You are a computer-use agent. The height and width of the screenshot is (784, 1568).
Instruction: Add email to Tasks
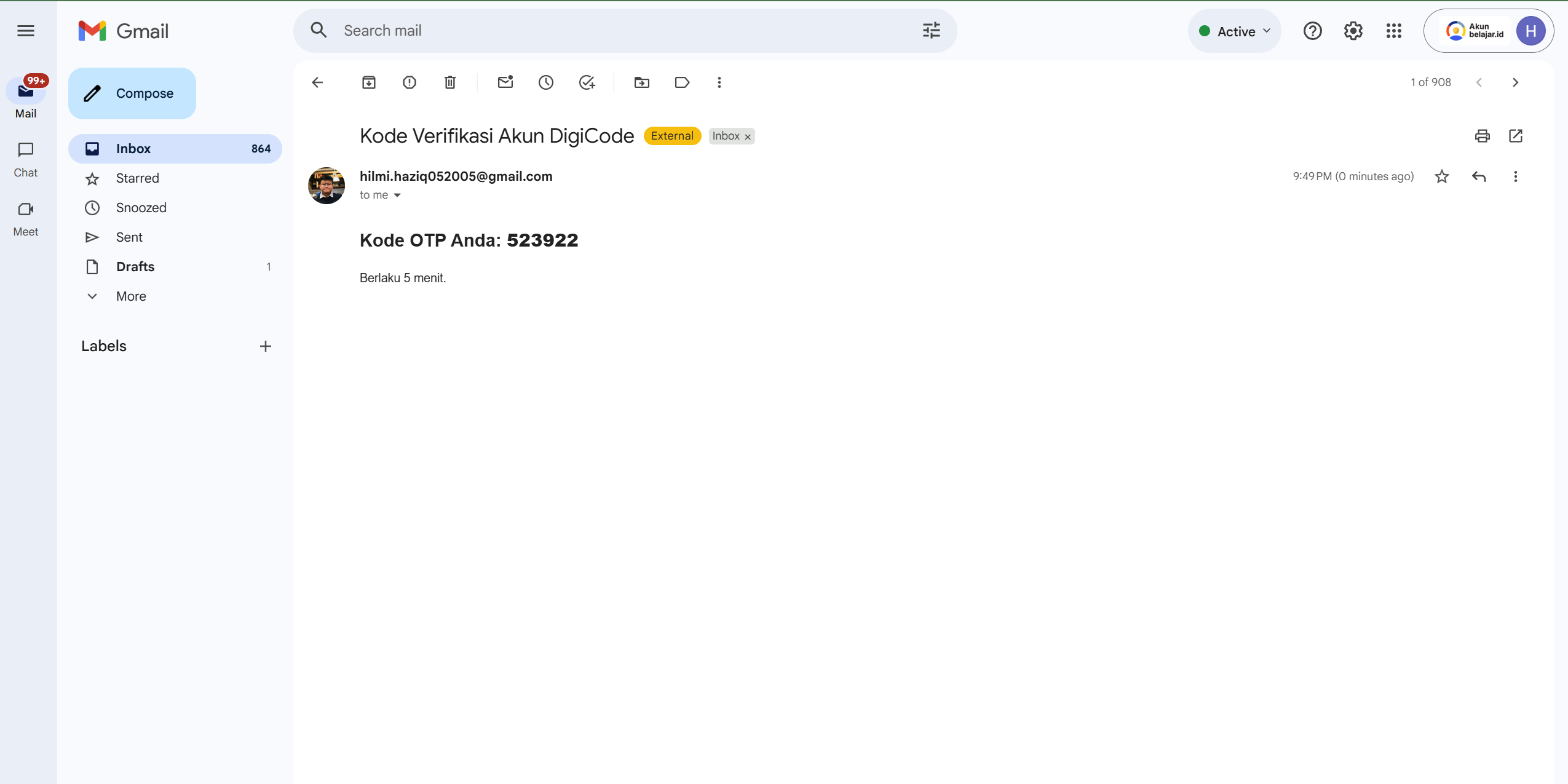pyautogui.click(x=587, y=82)
